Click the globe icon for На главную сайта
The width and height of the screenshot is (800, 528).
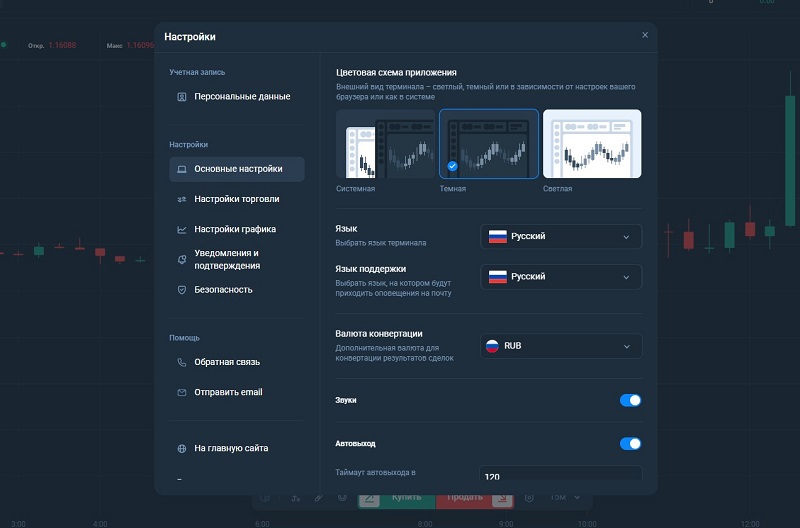(182, 449)
